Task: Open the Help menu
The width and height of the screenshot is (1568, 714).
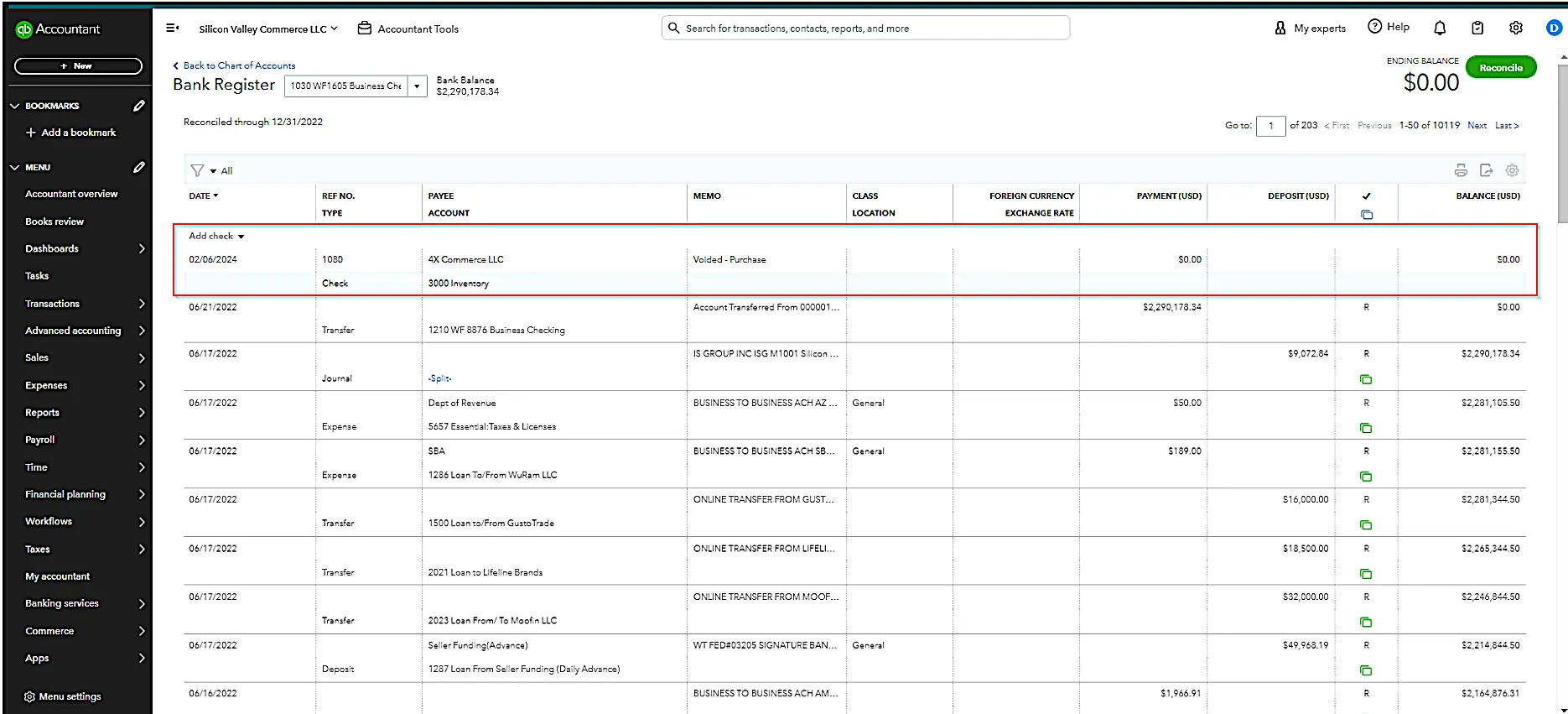Action: [x=1389, y=27]
